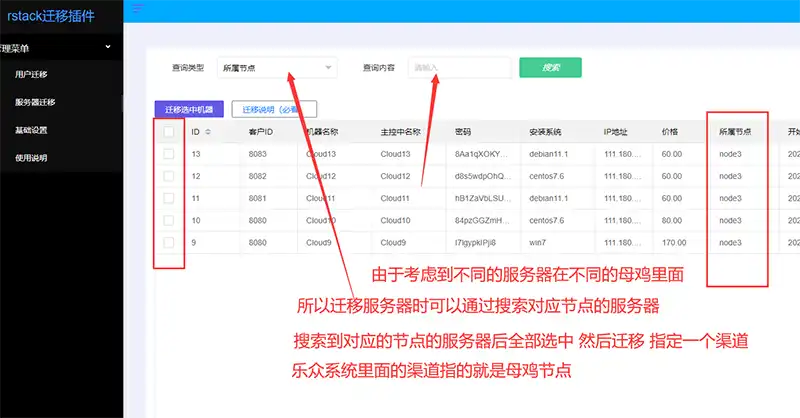Click the 迁移说明 outlined button
800x418 pixels.
[x=274, y=109]
